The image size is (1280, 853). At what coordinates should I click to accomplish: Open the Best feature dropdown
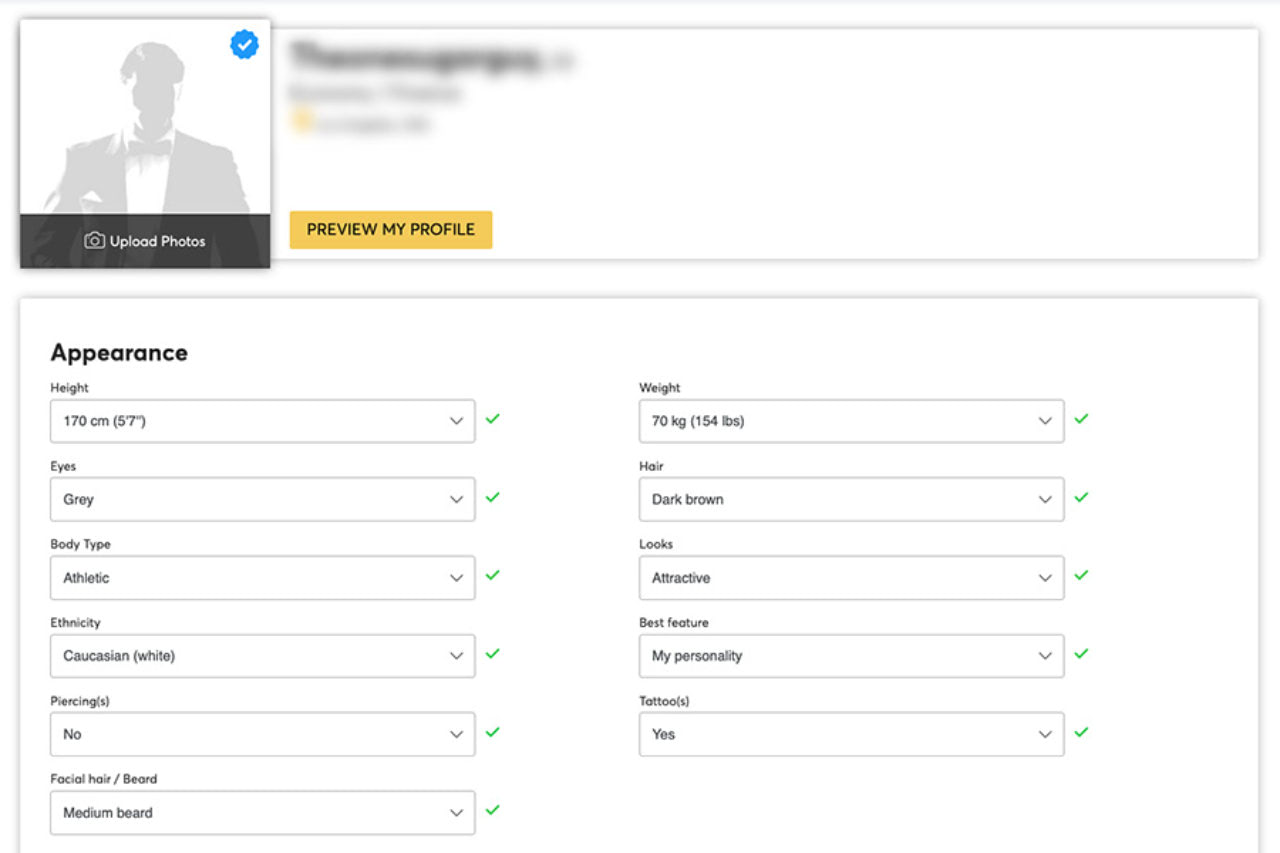851,656
